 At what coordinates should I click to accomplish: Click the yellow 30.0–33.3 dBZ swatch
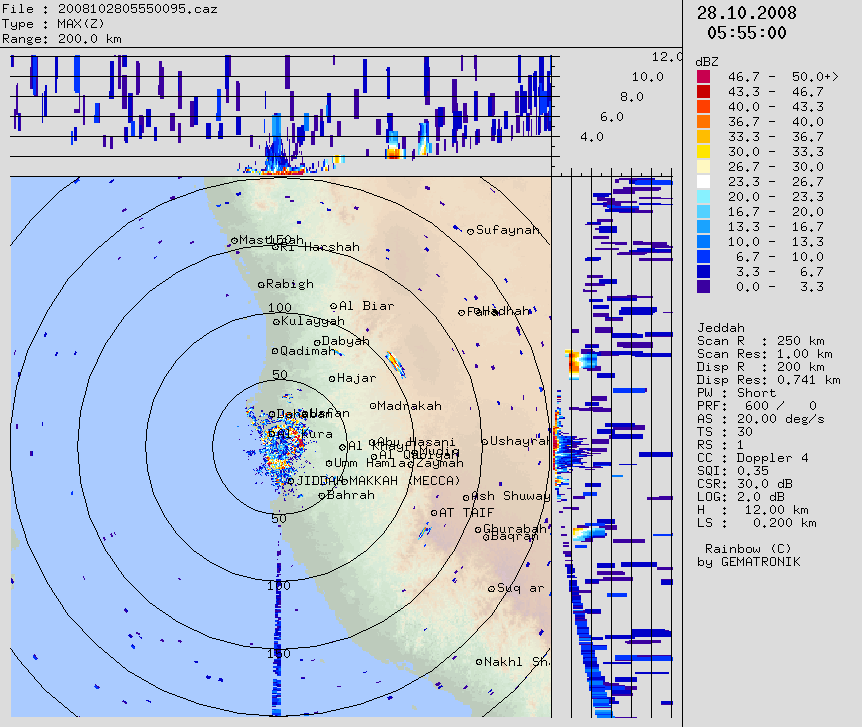pyautogui.click(x=703, y=151)
